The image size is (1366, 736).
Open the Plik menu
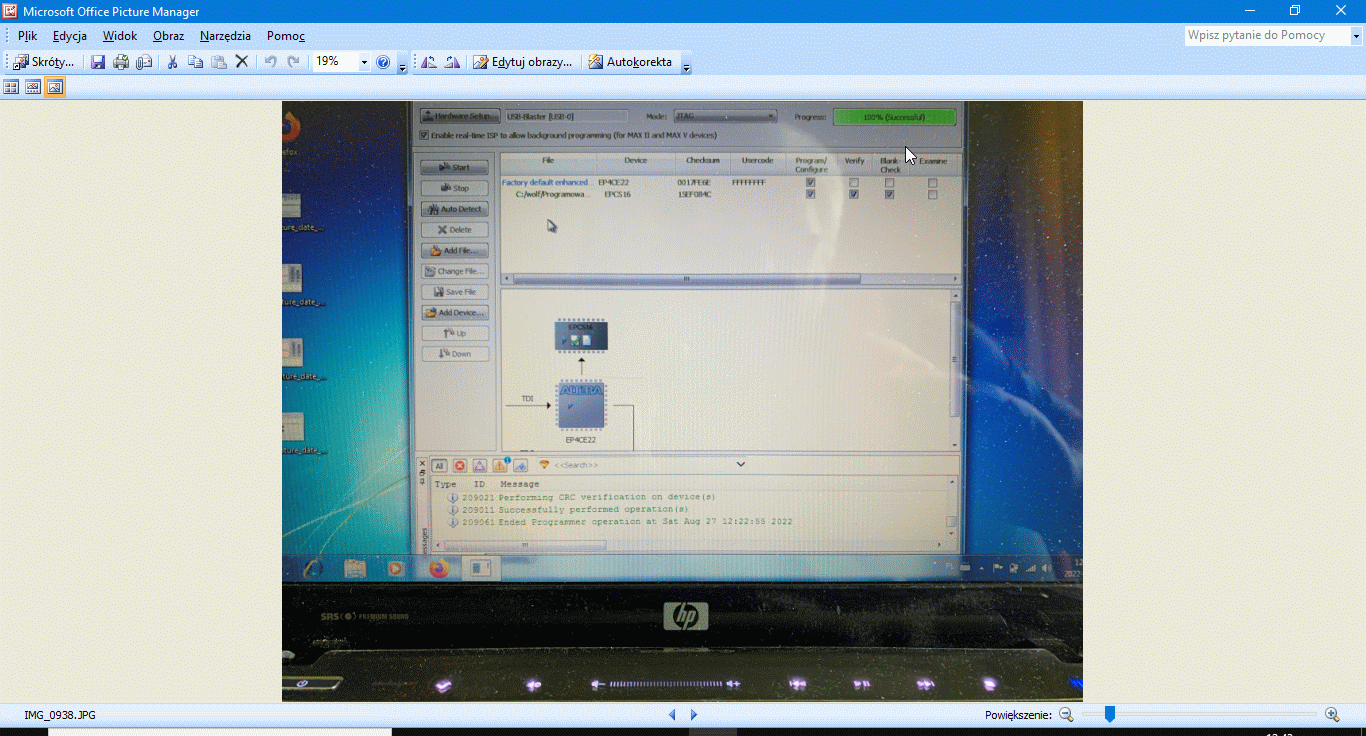click(x=27, y=36)
